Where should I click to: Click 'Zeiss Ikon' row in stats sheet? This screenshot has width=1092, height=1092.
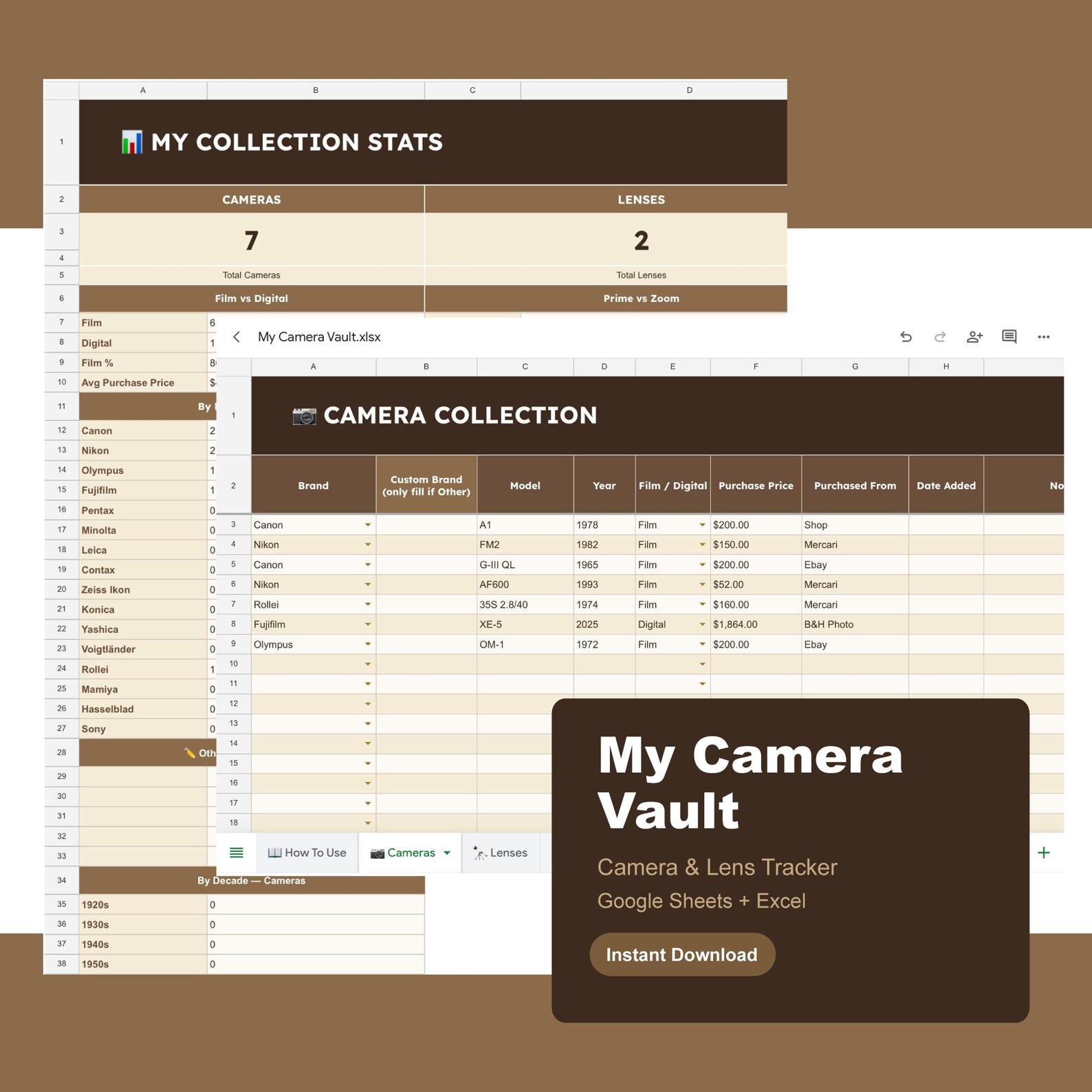[x=143, y=589]
